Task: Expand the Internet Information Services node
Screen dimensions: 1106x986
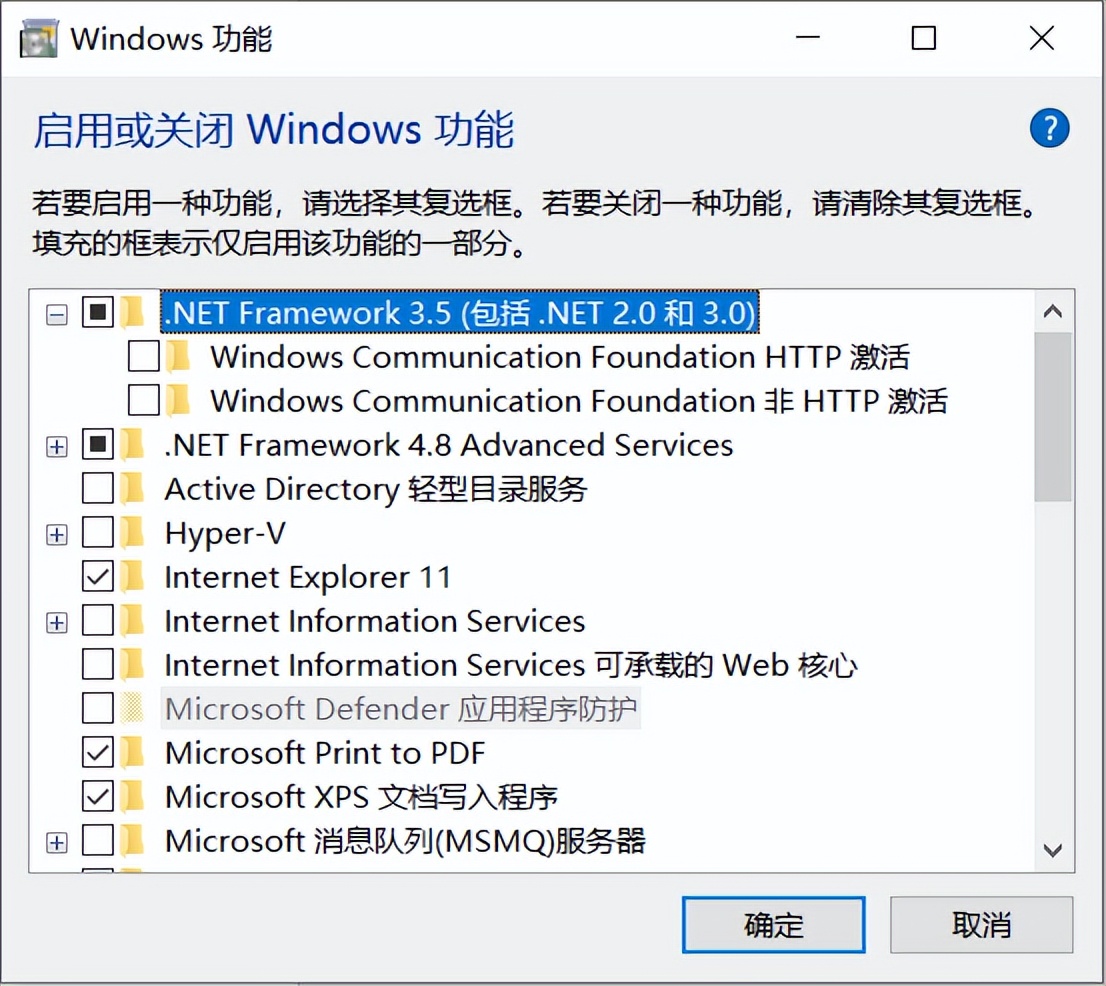Action: (57, 622)
